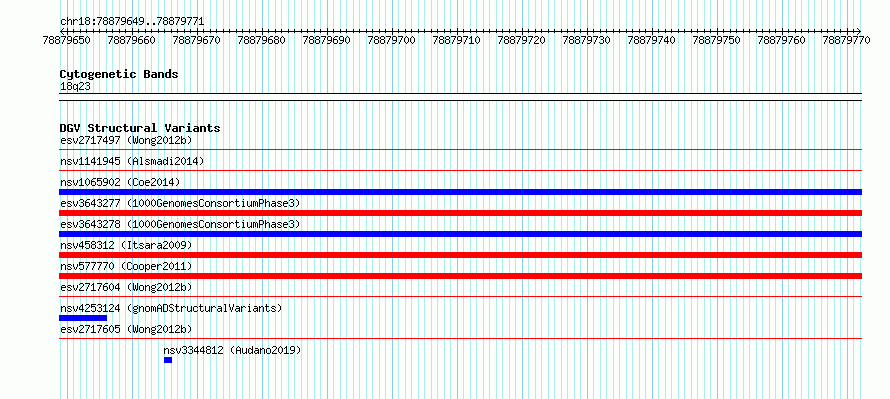Click ruler position 78879650
The height and width of the screenshot is (399, 890).
click(66, 40)
